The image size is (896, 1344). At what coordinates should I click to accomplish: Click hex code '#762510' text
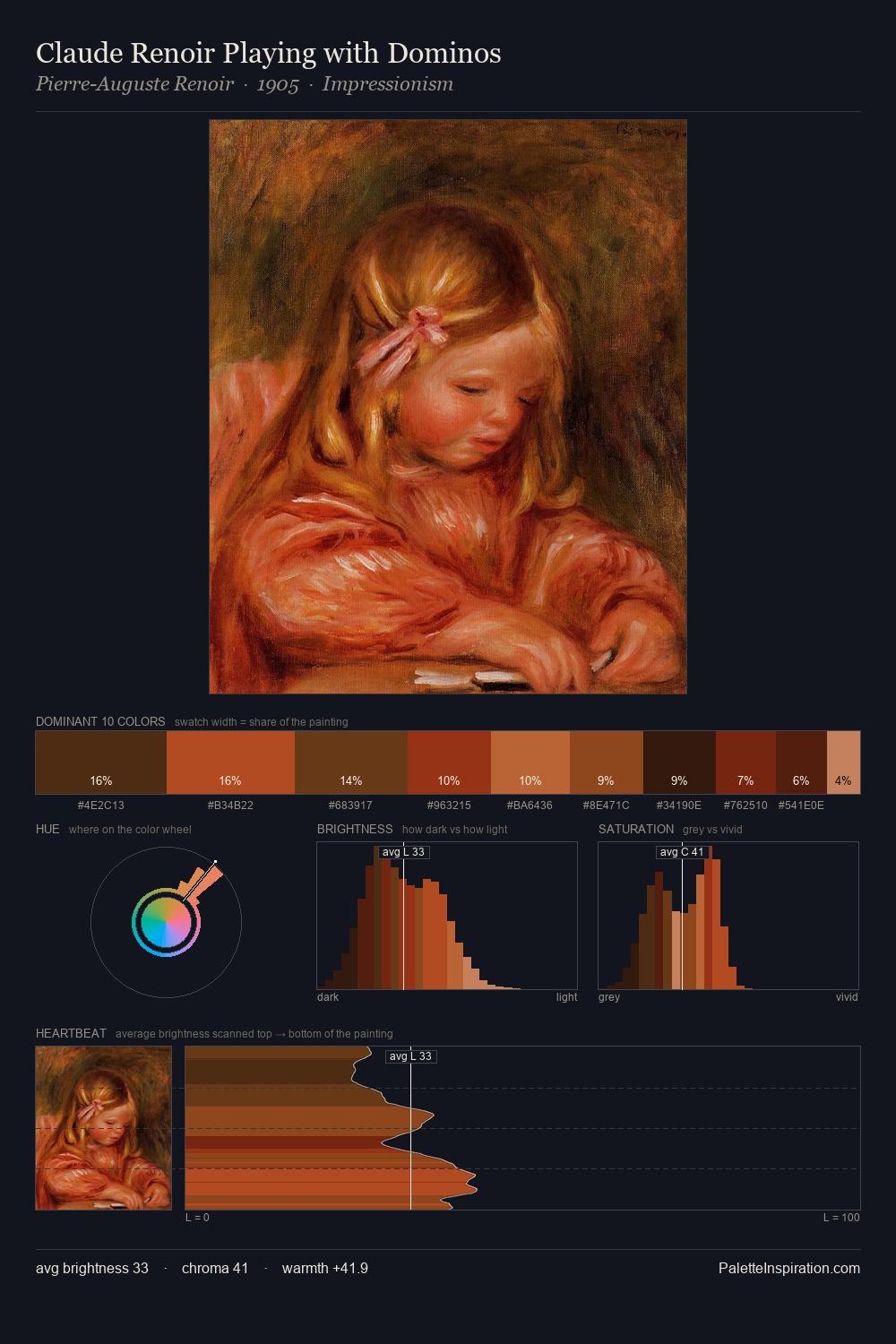[x=745, y=806]
